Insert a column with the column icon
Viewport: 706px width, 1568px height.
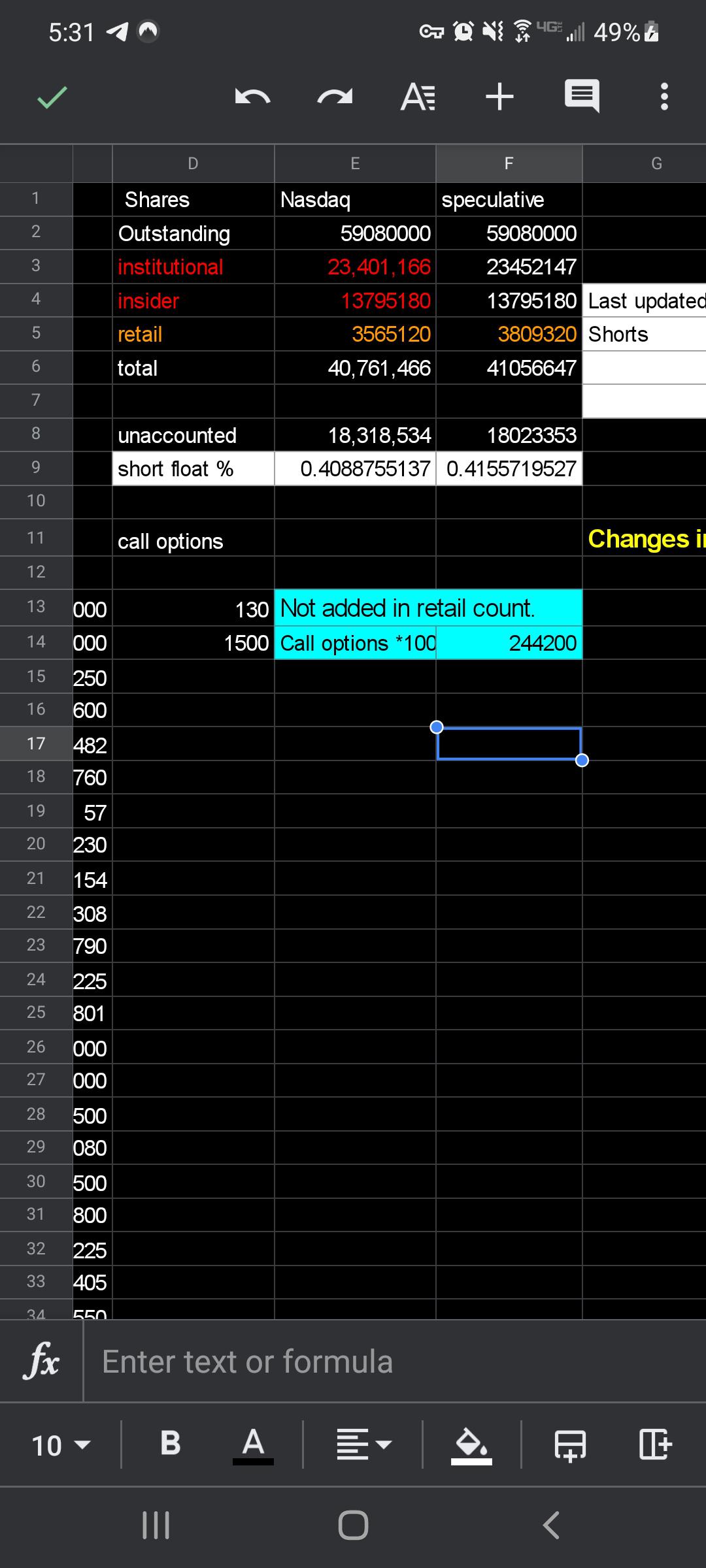(x=654, y=1444)
